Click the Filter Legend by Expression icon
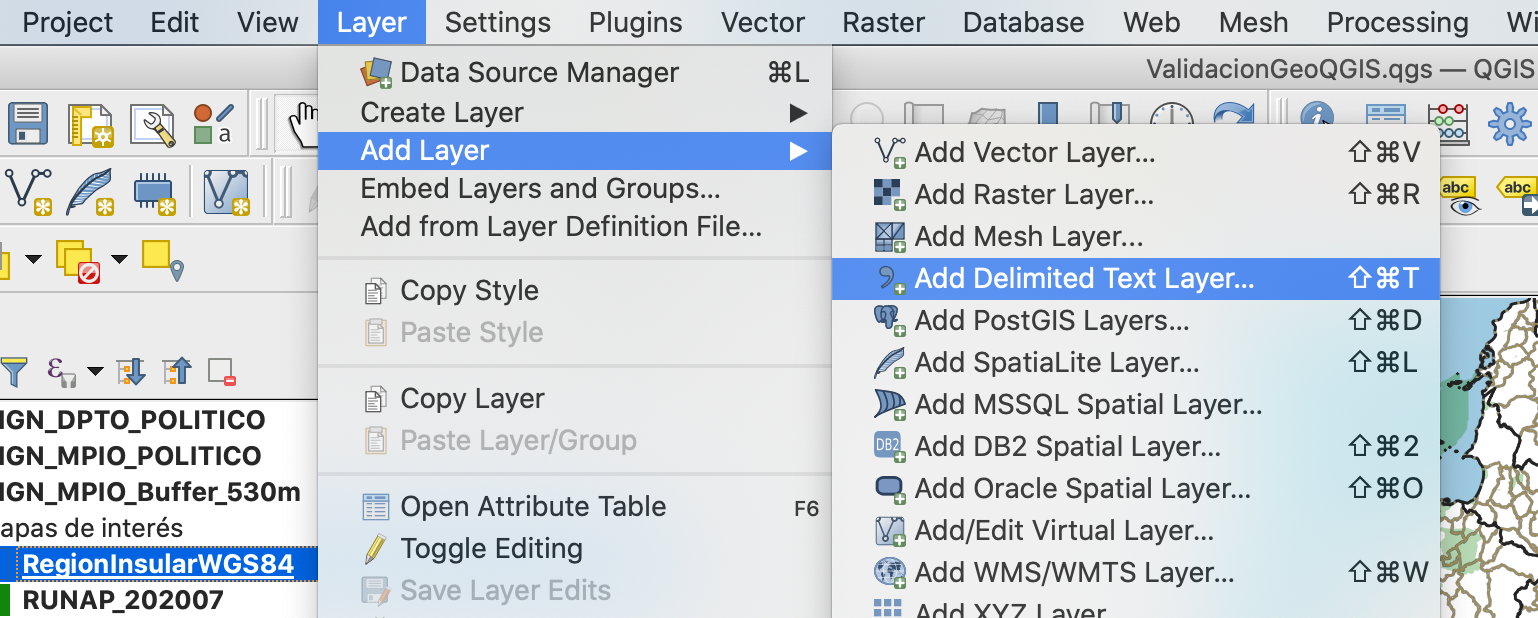Viewport: 1538px width, 618px height. 62,372
